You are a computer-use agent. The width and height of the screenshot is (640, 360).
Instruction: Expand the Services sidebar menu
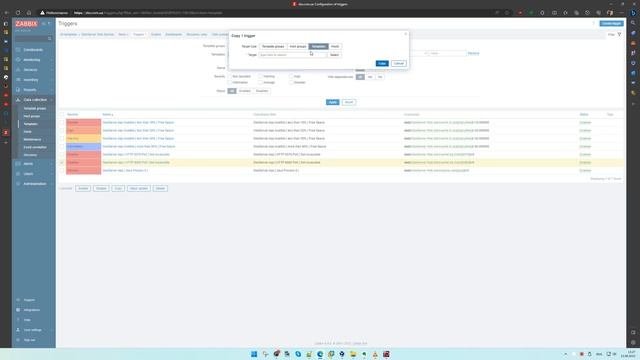point(34,70)
